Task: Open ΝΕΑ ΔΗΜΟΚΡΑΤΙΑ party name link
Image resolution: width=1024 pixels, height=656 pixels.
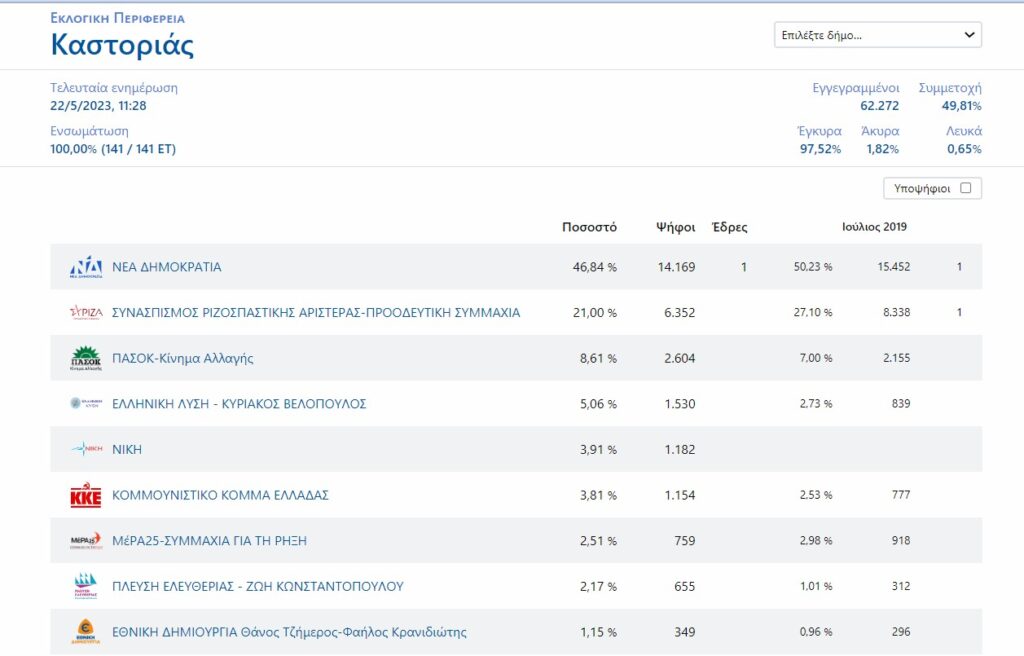Action: [x=166, y=267]
